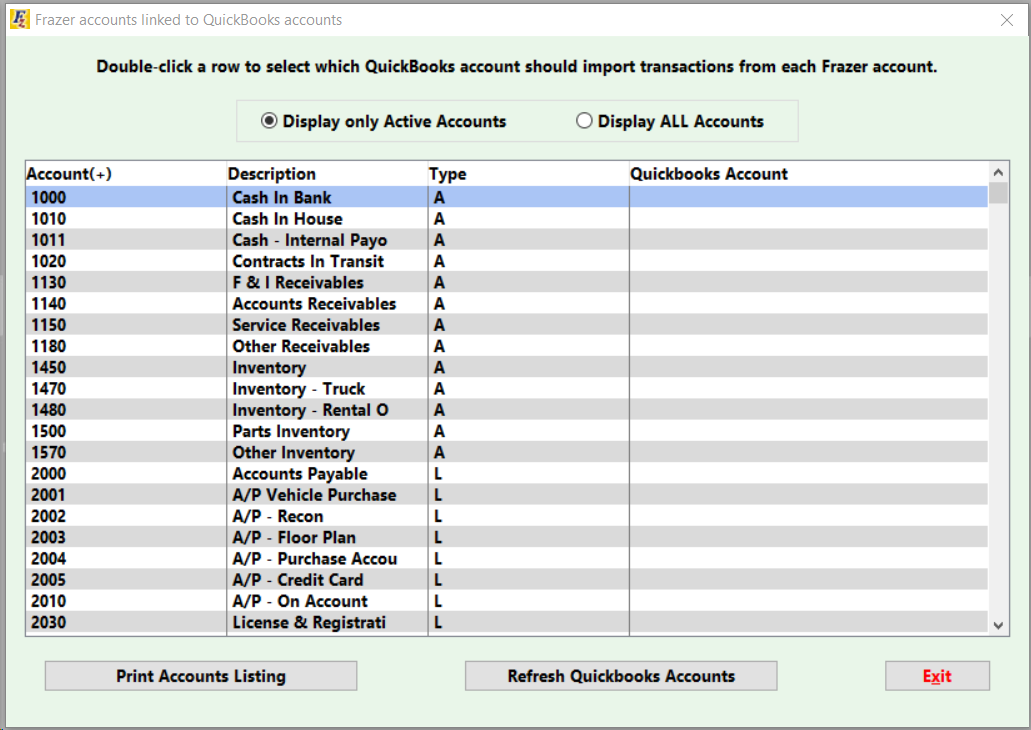This screenshot has height=730, width=1031.
Task: Select account number 2004
Action: click(49, 559)
